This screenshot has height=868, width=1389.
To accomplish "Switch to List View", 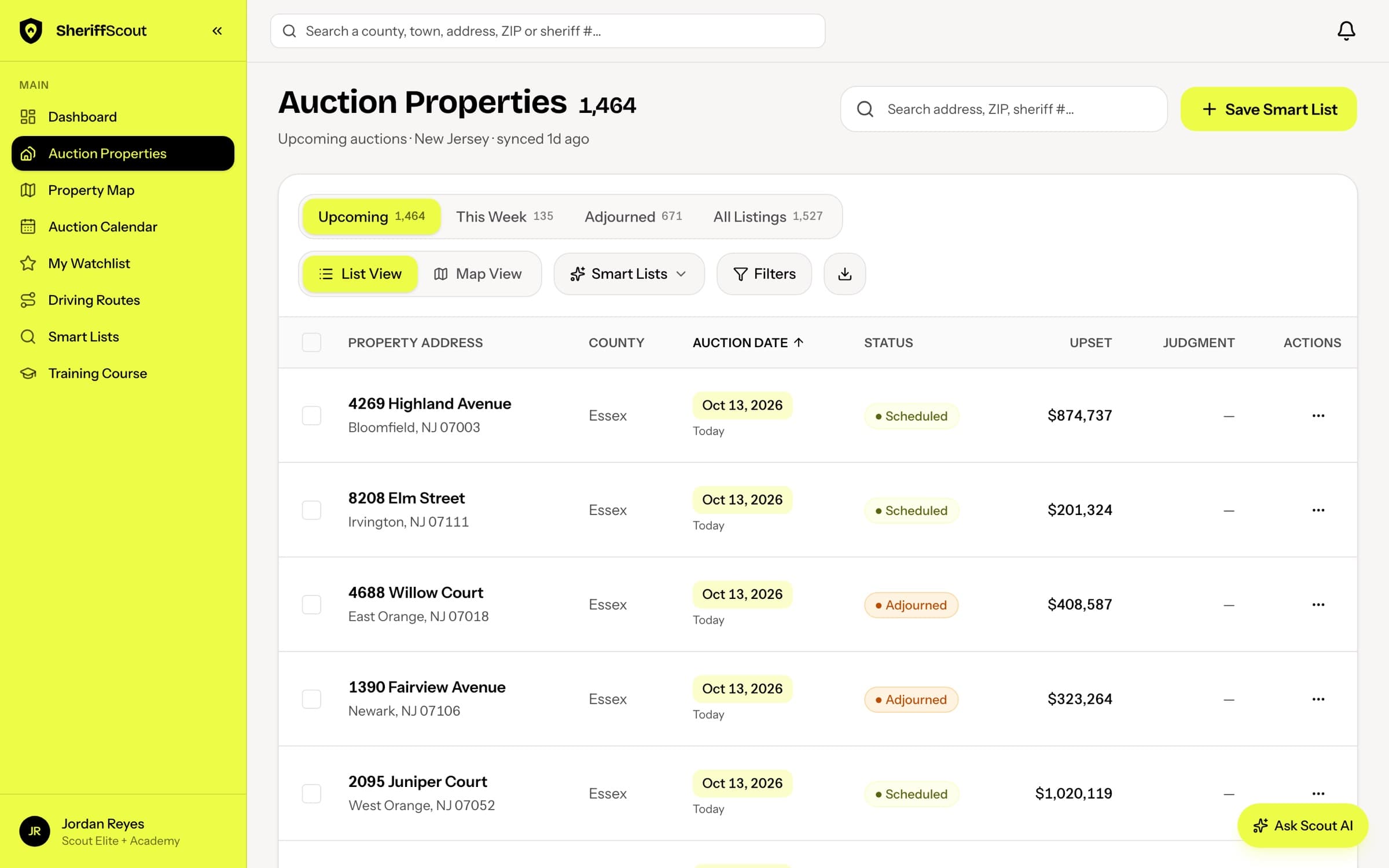I will pos(359,274).
